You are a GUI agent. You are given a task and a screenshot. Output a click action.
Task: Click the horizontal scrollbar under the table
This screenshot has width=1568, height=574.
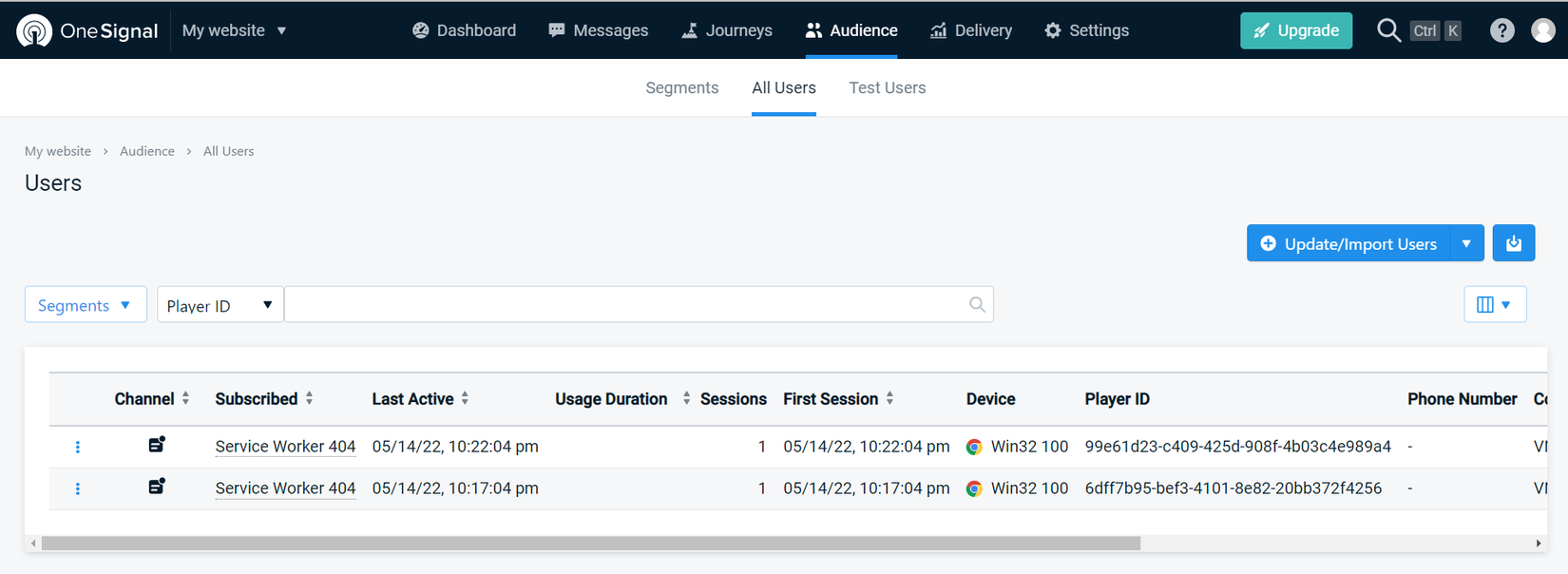point(589,544)
